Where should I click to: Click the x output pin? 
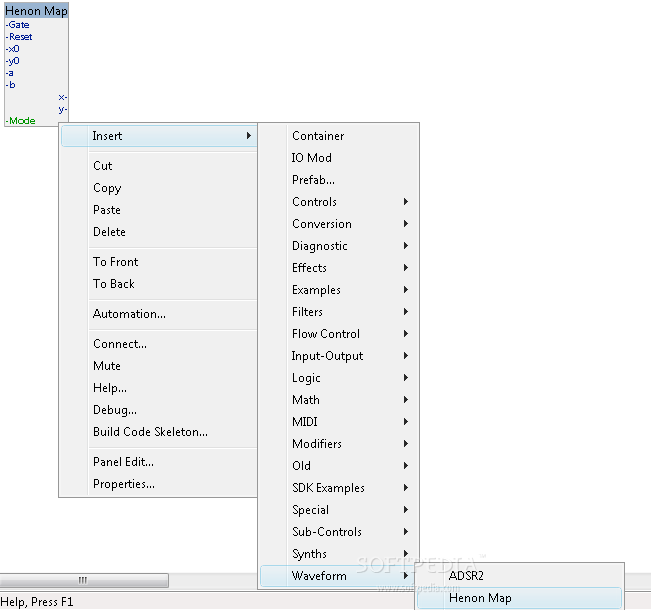pos(63,97)
